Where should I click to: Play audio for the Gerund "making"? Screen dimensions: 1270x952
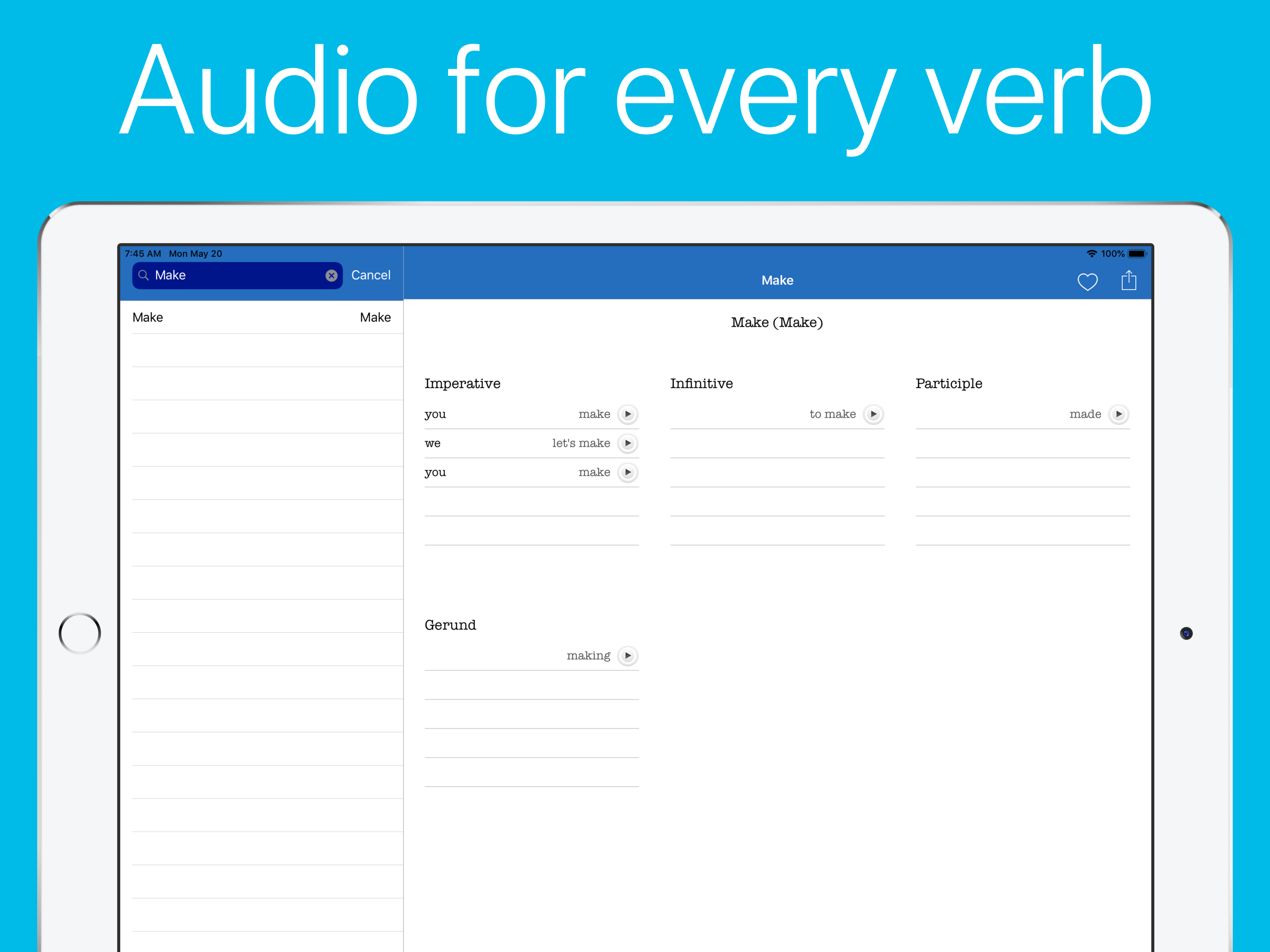628,656
